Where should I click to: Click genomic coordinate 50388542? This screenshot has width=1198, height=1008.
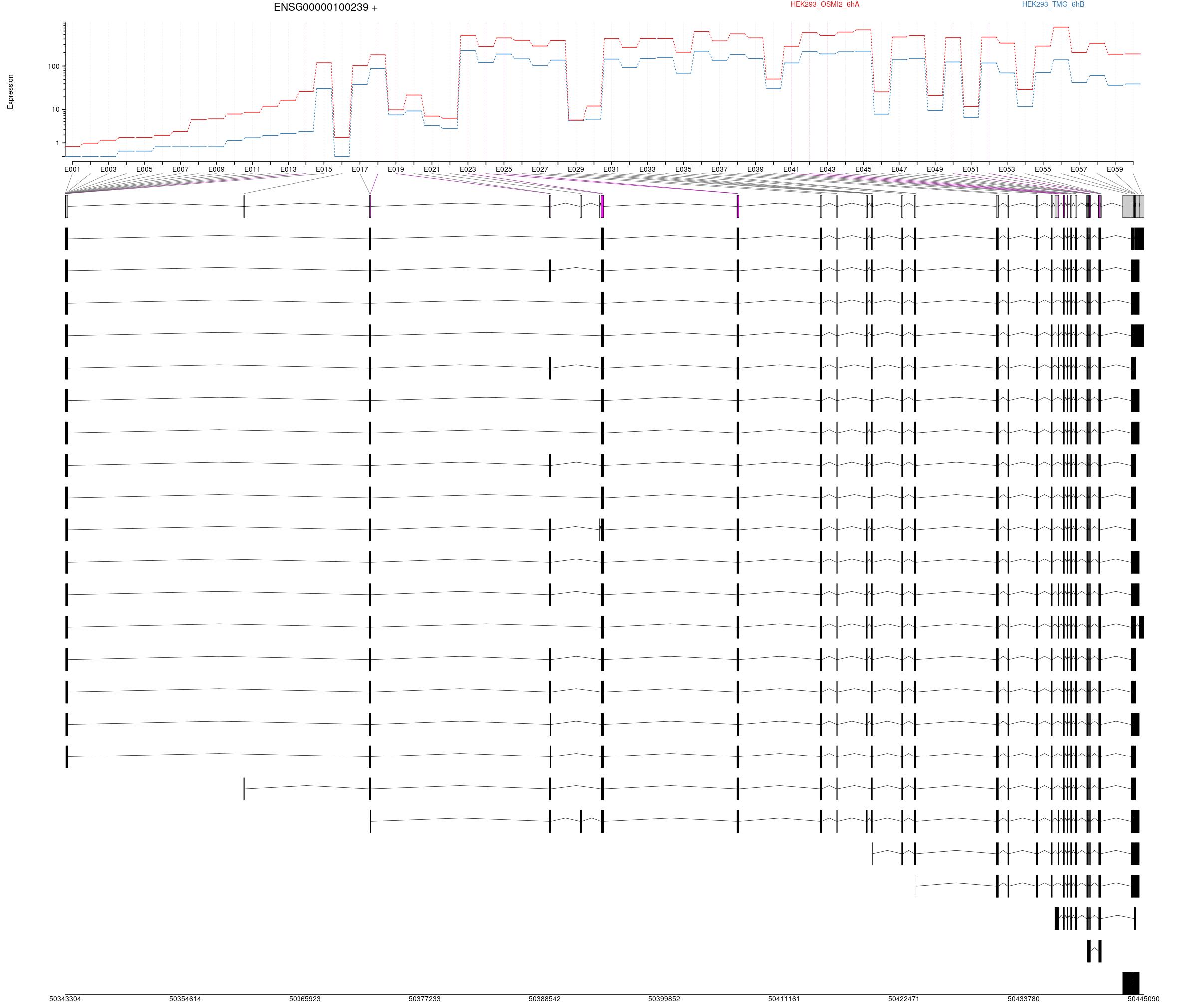(x=545, y=999)
